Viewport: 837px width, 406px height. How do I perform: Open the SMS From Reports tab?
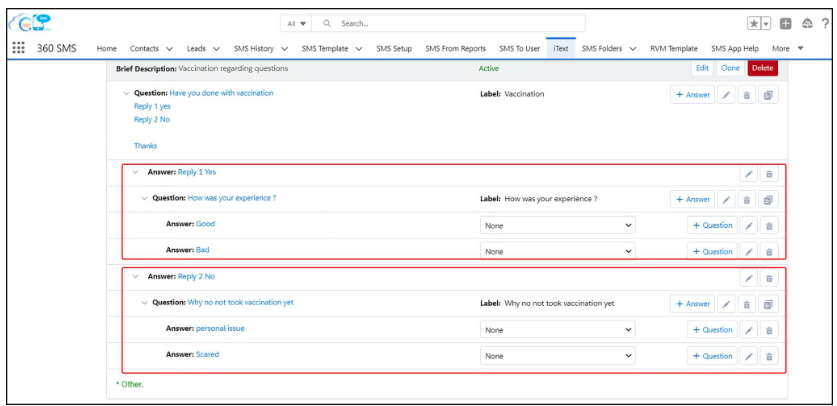[455, 48]
